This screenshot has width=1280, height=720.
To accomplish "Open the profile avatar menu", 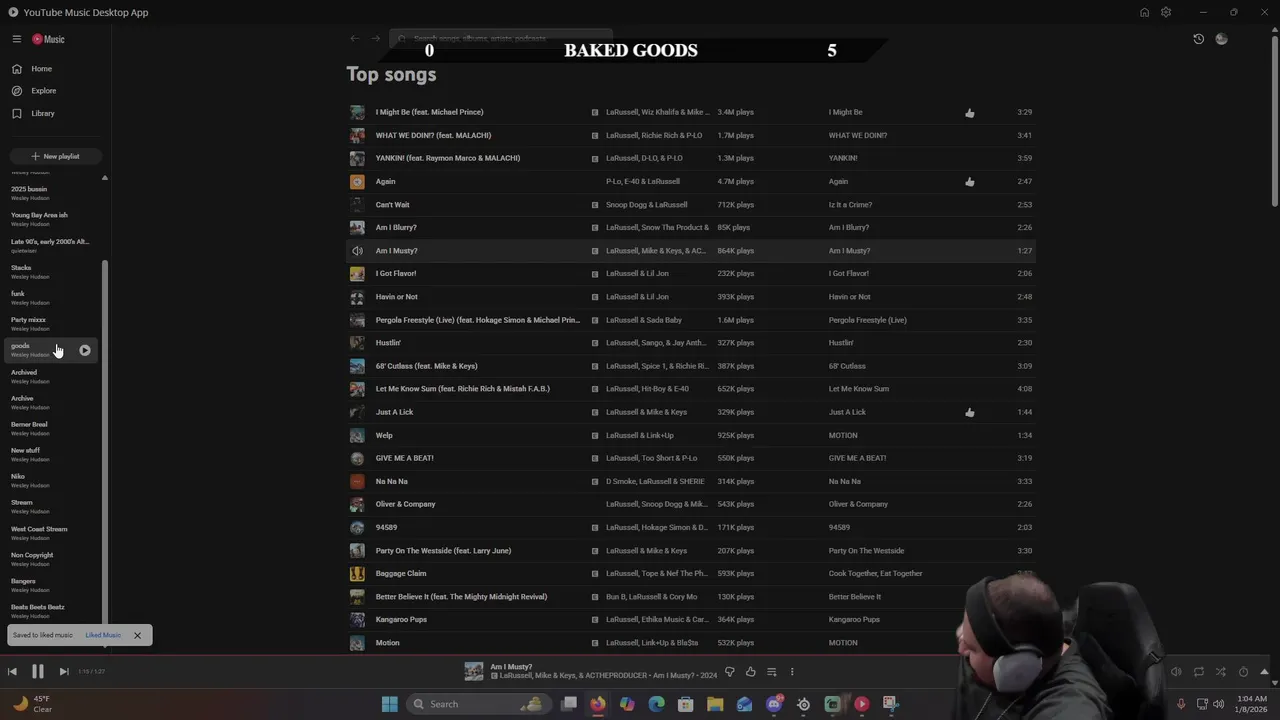I will (1221, 39).
